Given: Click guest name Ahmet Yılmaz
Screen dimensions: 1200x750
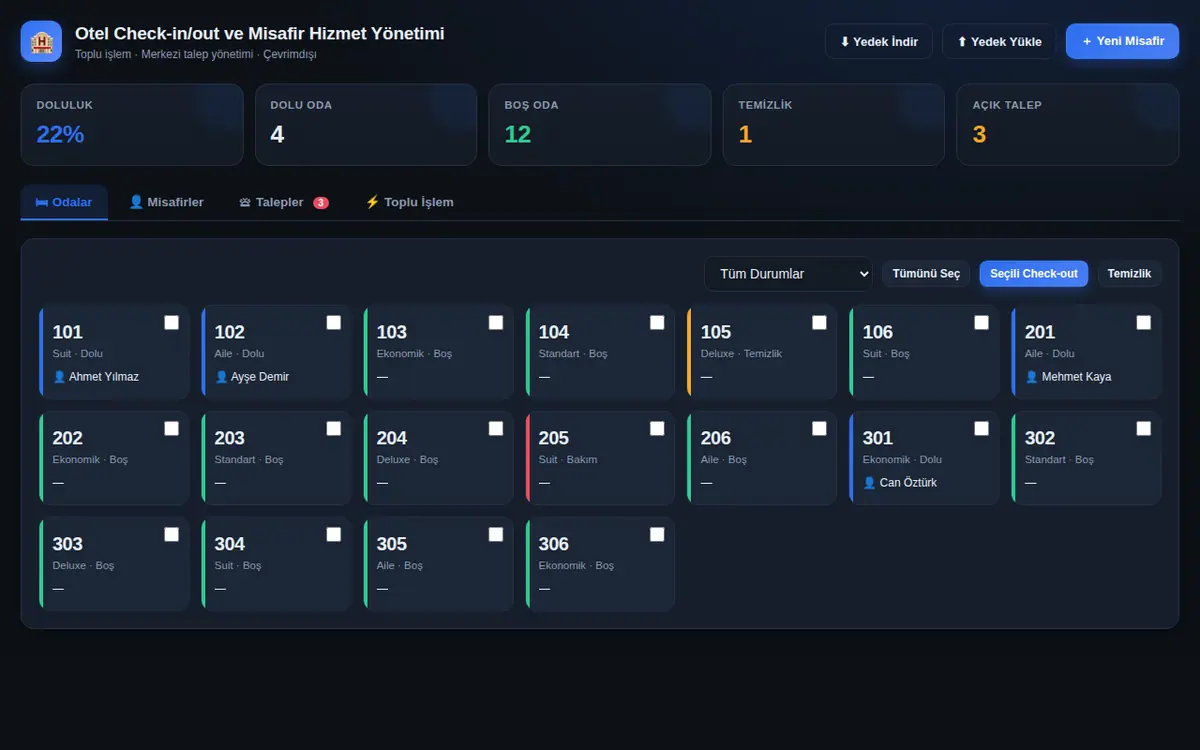Looking at the screenshot, I should tap(104, 377).
